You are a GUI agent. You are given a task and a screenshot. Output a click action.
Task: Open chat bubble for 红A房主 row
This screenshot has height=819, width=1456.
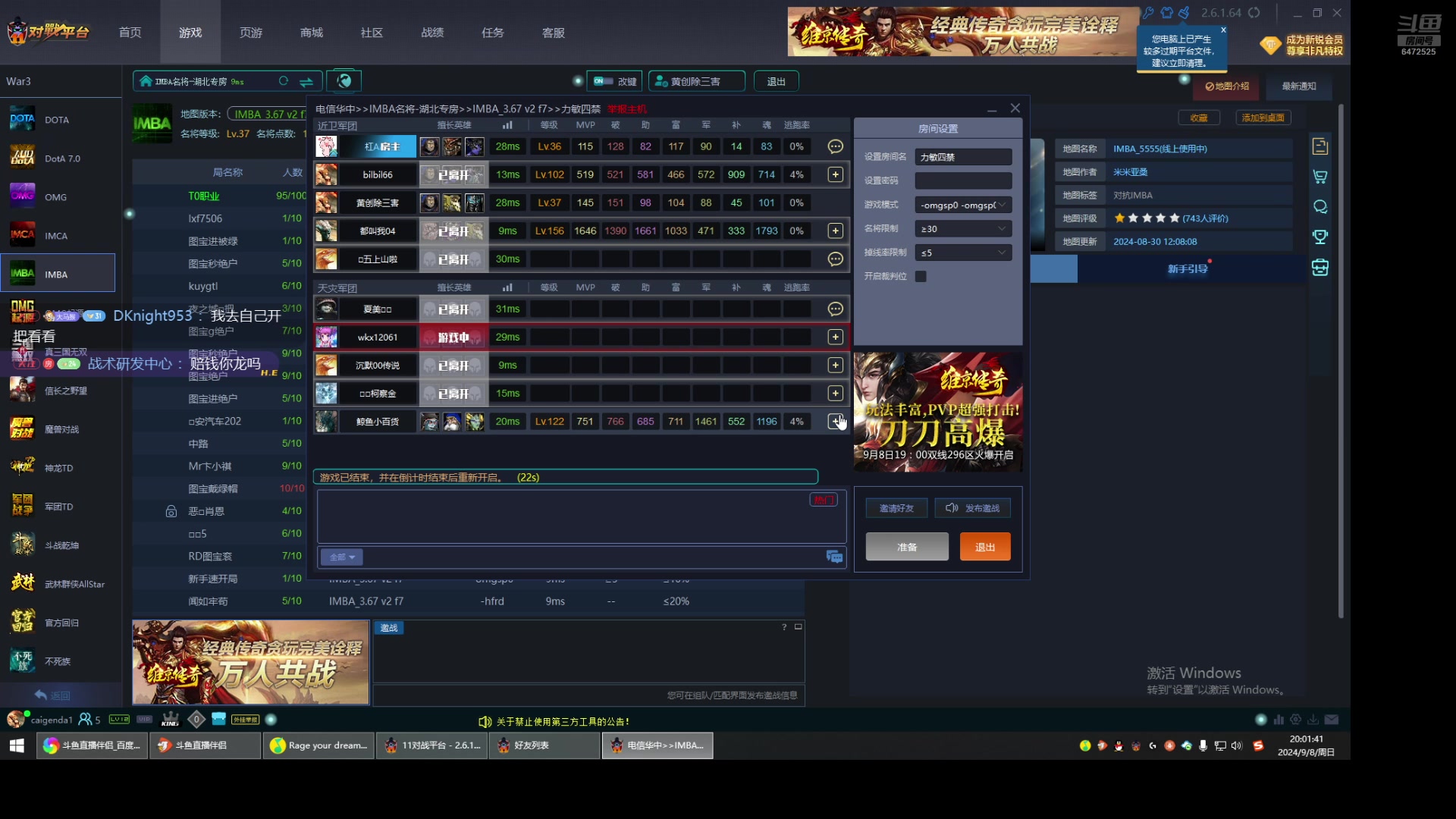click(835, 146)
